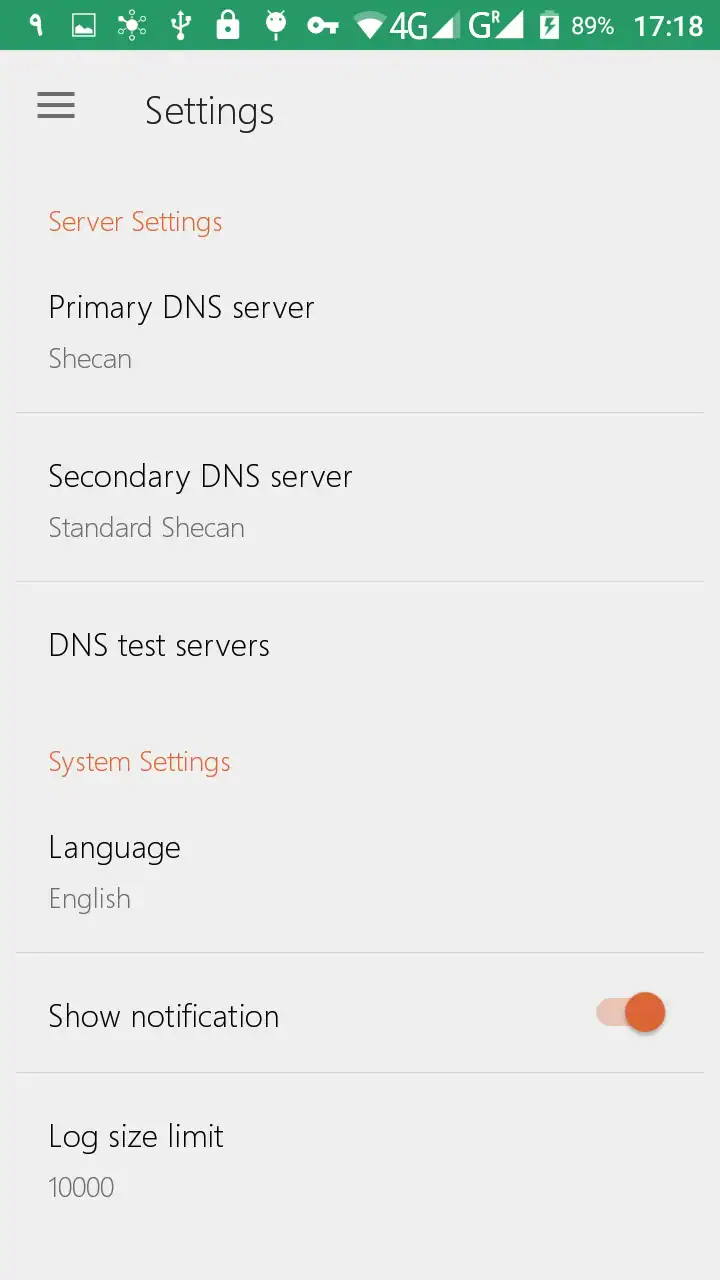This screenshot has width=720, height=1280.
Task: Tap the lock icon in status bar
Action: (x=229, y=25)
